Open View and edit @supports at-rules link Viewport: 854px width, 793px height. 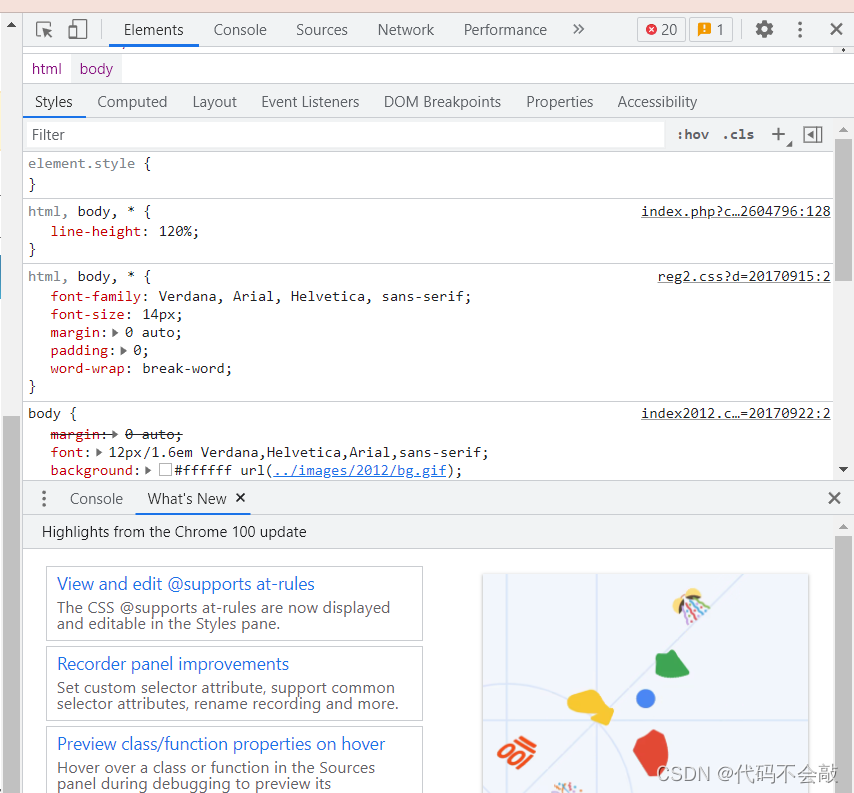pyautogui.click(x=186, y=584)
